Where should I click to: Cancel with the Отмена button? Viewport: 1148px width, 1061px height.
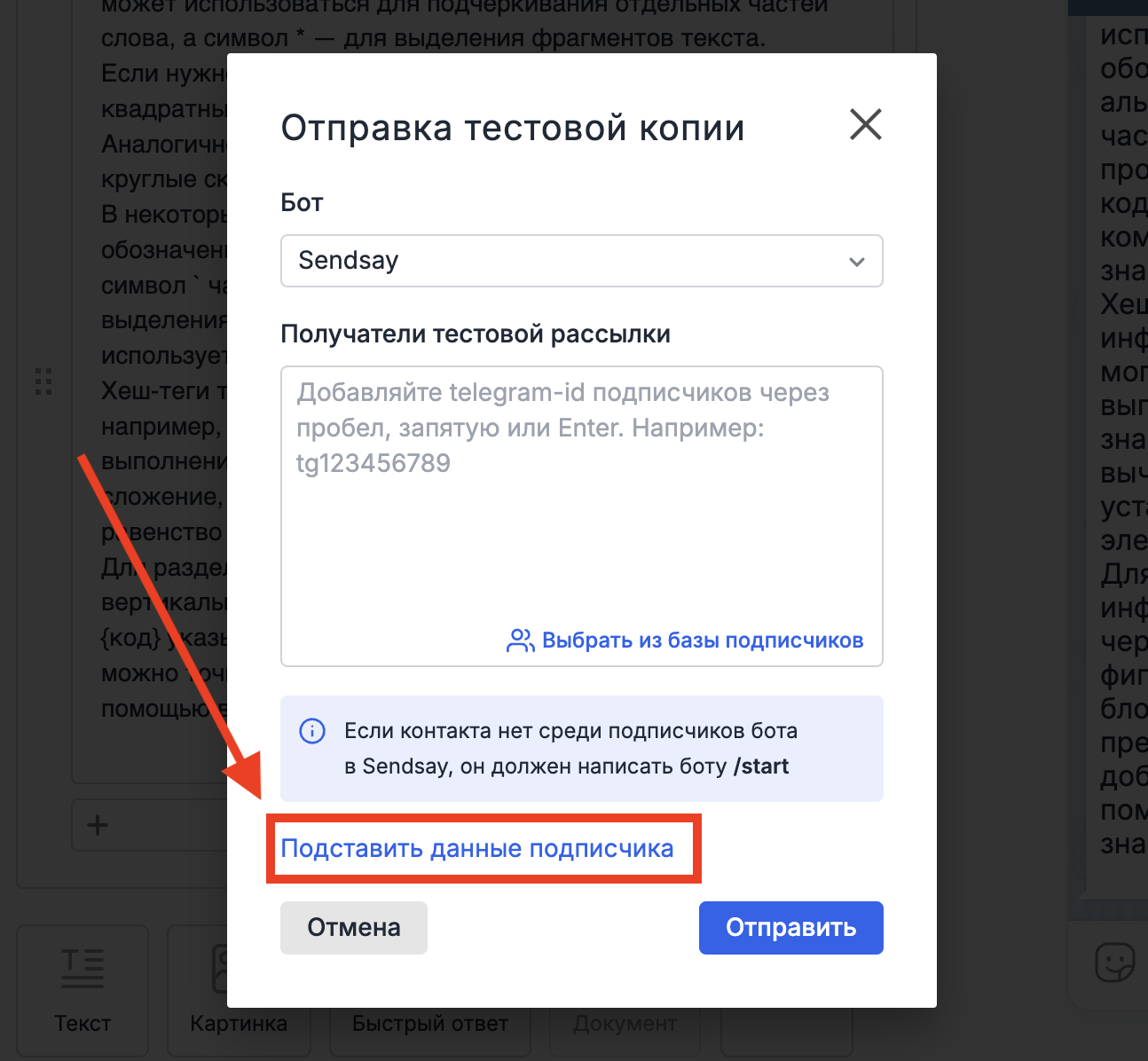353,927
